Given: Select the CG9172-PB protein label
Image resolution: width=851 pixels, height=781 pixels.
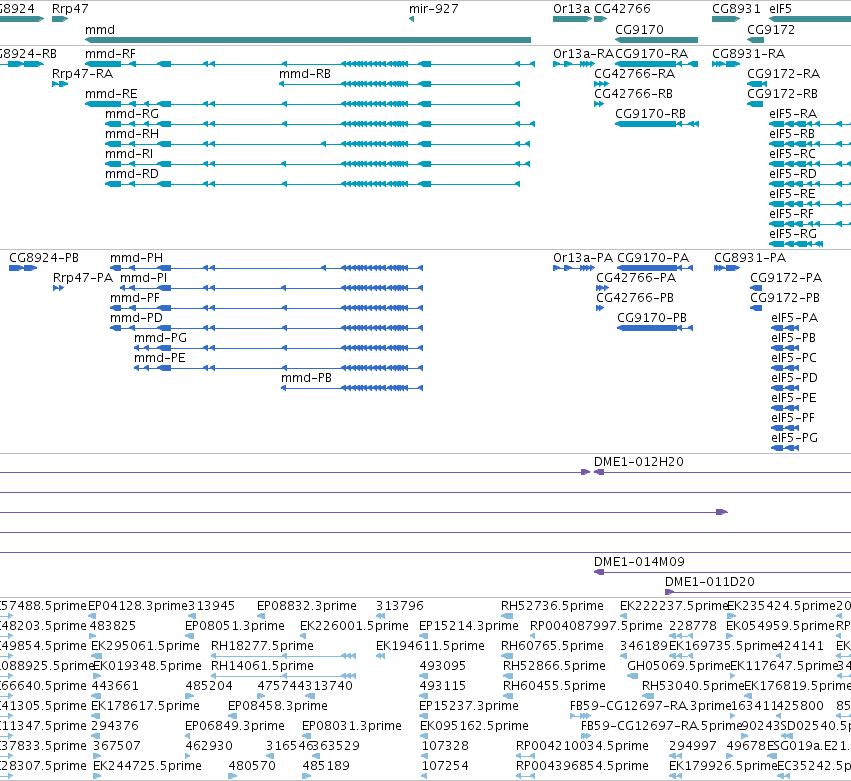Looking at the screenshot, I should [x=785, y=298].
